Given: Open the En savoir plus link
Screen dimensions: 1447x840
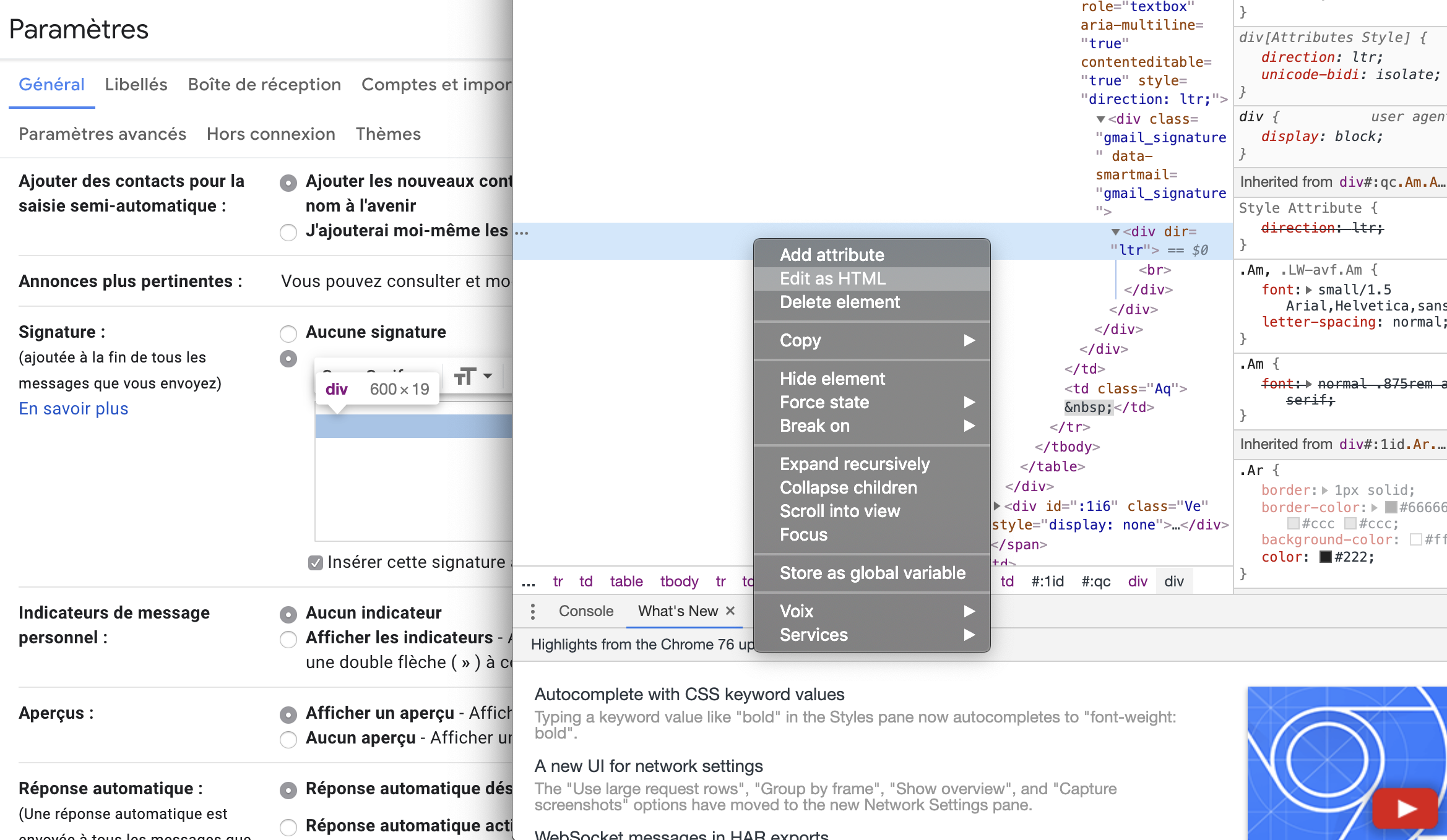Looking at the screenshot, I should [x=74, y=409].
